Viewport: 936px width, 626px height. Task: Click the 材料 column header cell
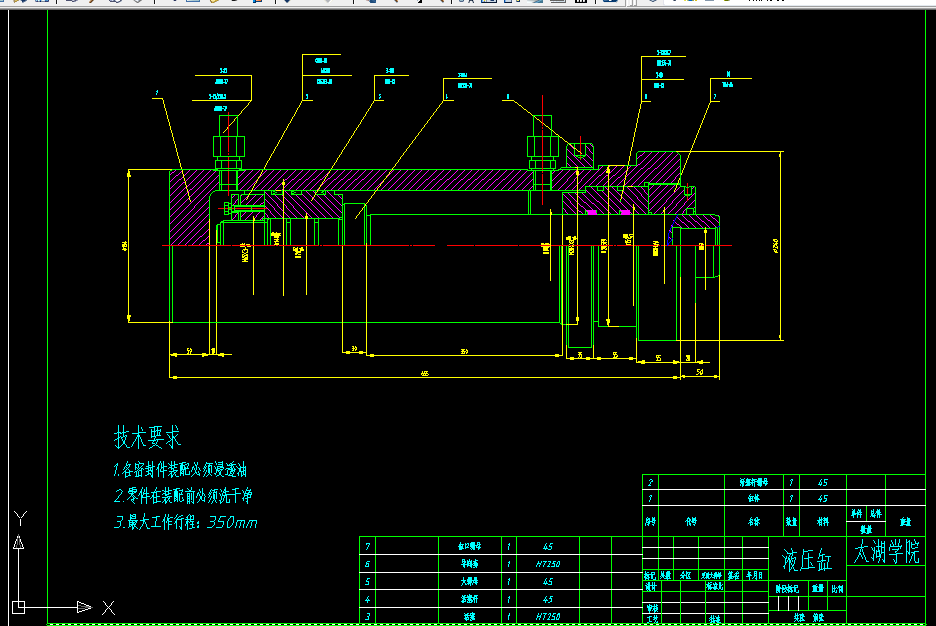coord(823,522)
